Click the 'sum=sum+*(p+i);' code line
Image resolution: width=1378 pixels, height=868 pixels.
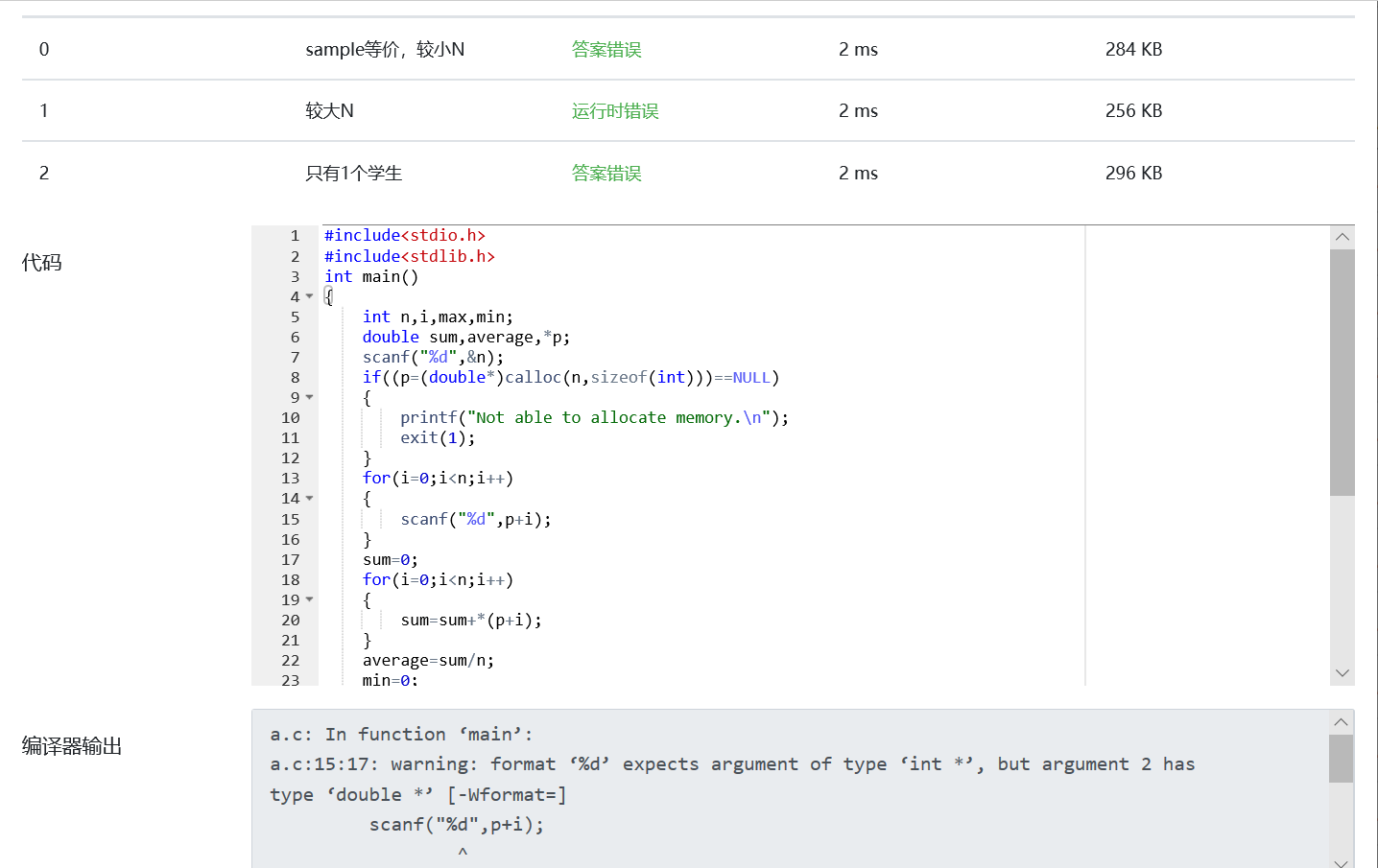pyautogui.click(x=471, y=620)
